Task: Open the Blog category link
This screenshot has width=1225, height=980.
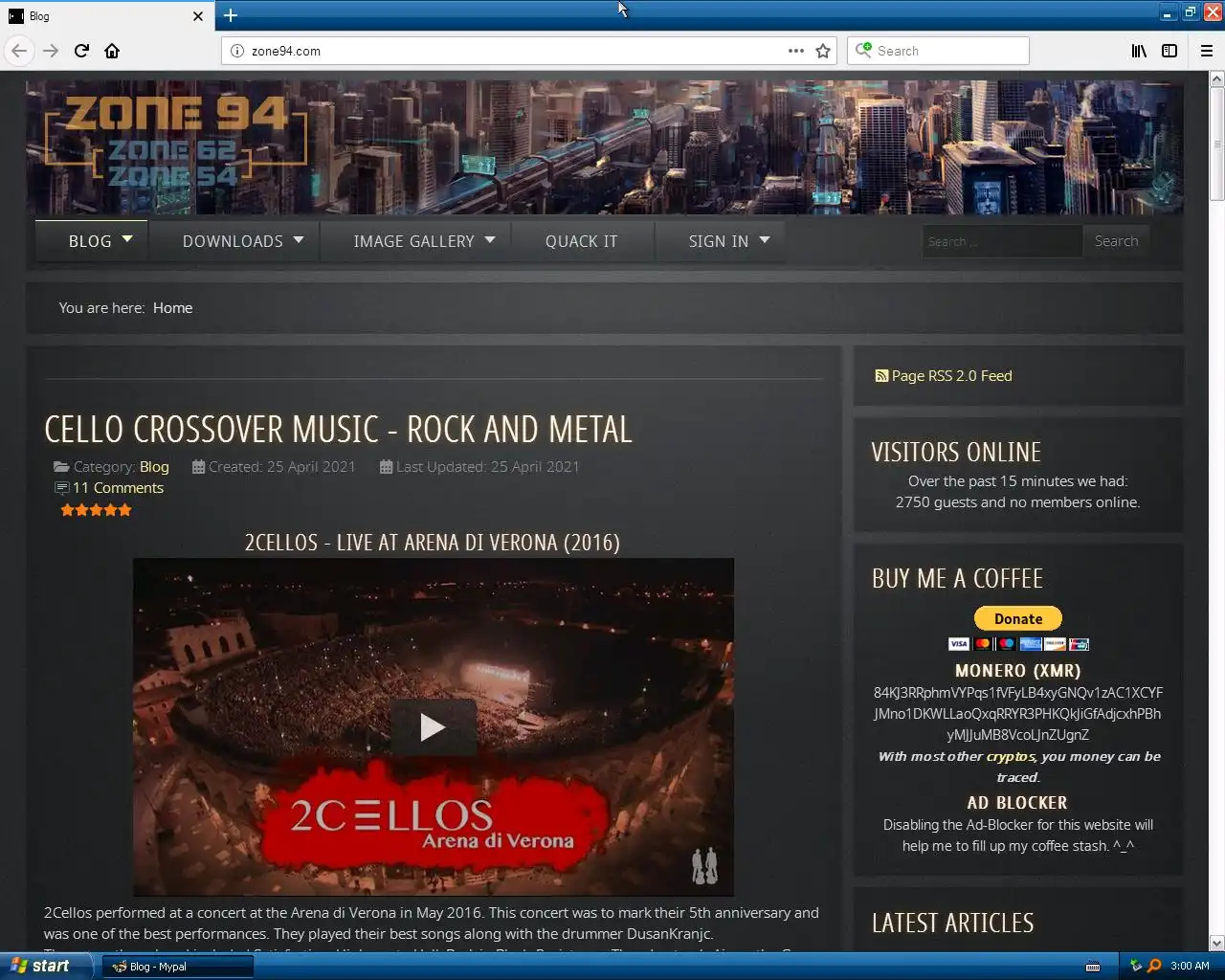Action: 154,467
